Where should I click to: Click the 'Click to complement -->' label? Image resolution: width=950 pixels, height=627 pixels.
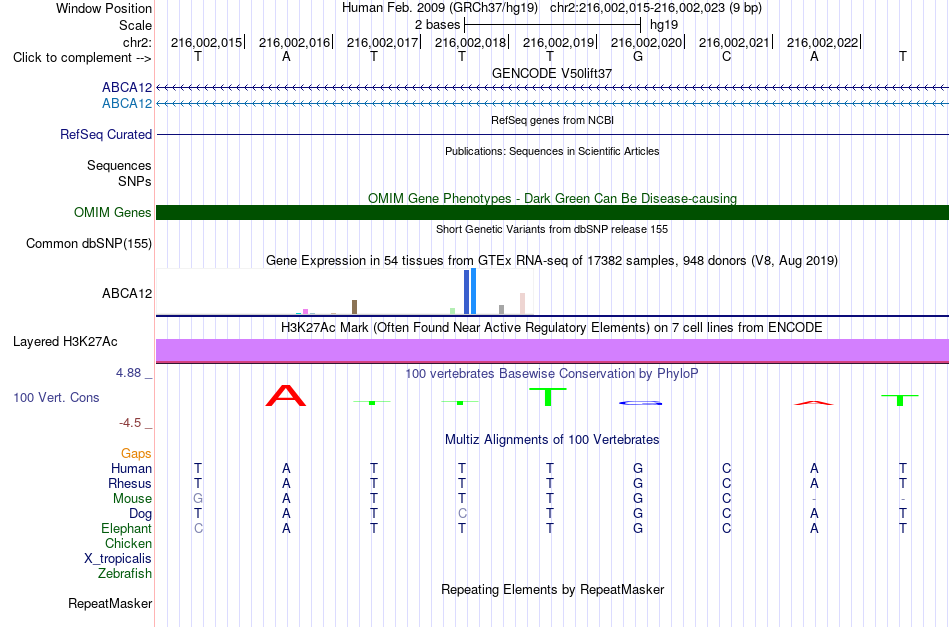tap(82, 58)
